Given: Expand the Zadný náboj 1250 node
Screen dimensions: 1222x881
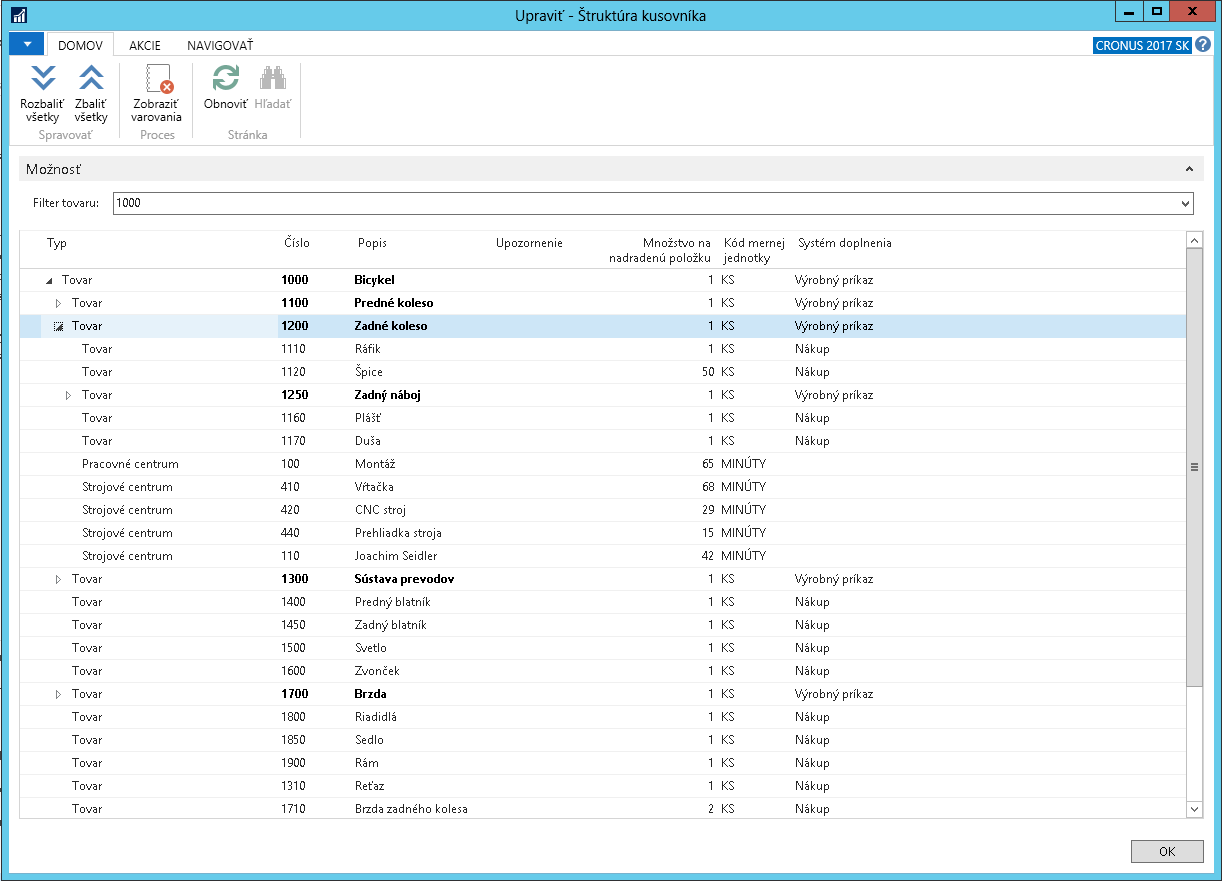Looking at the screenshot, I should pyautogui.click(x=68, y=395).
